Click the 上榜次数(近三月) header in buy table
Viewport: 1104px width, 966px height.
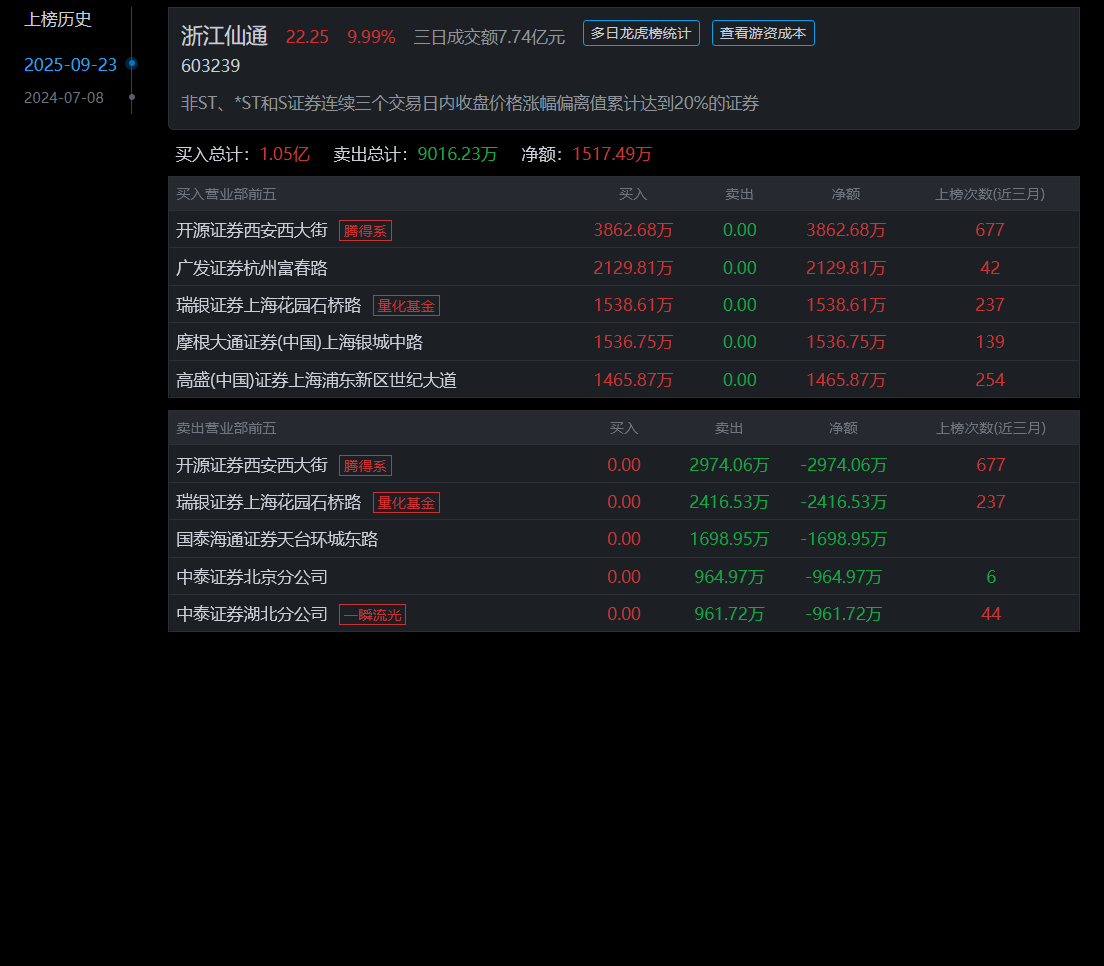pos(990,194)
